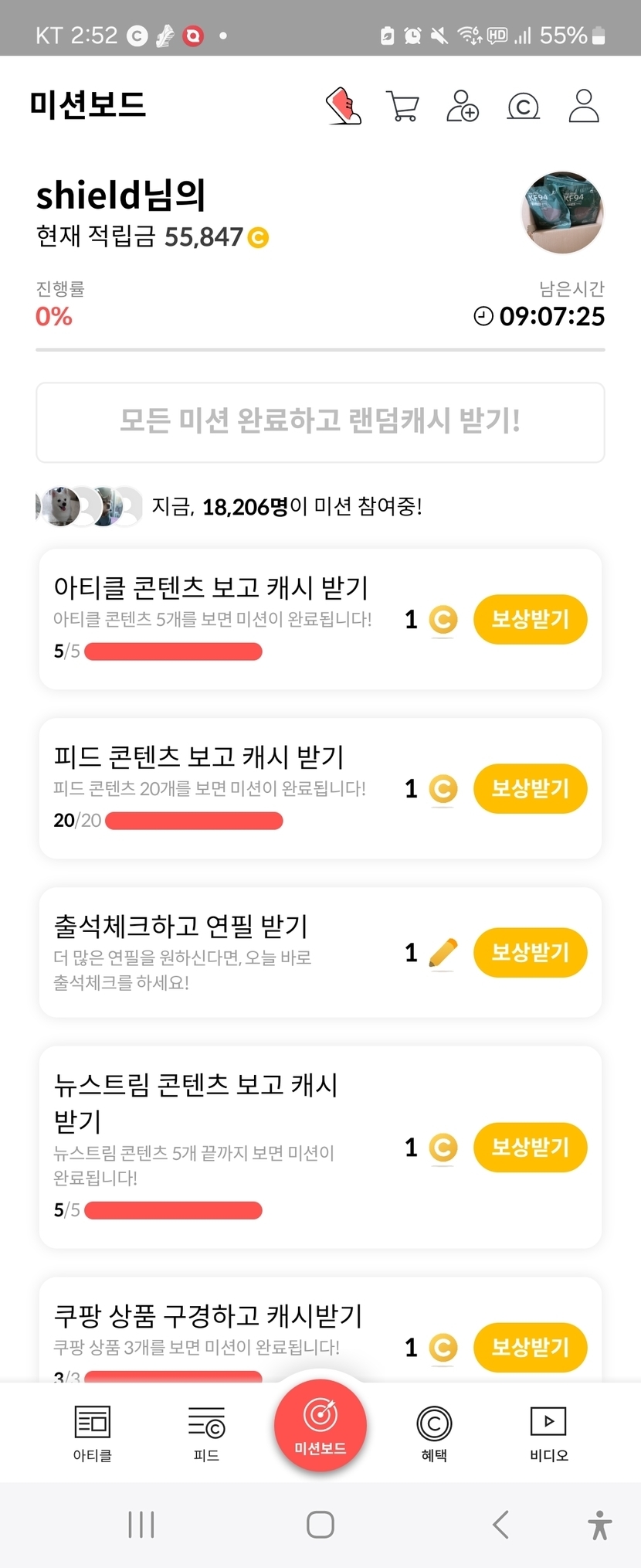The width and height of the screenshot is (641, 1568).
Task: Open my profile icon
Action: [x=584, y=106]
